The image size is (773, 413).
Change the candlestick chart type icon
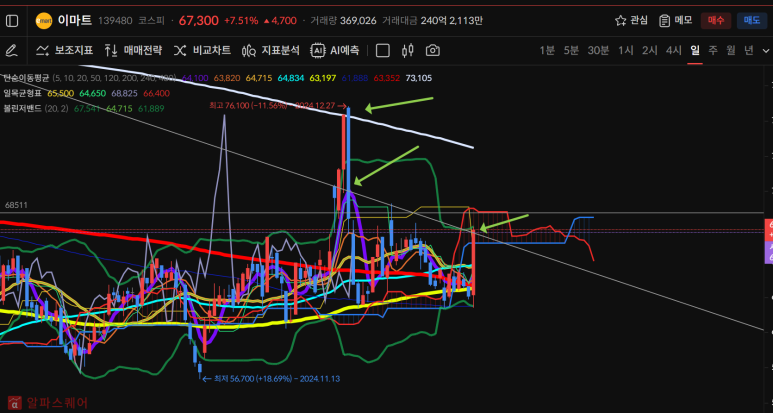point(408,50)
